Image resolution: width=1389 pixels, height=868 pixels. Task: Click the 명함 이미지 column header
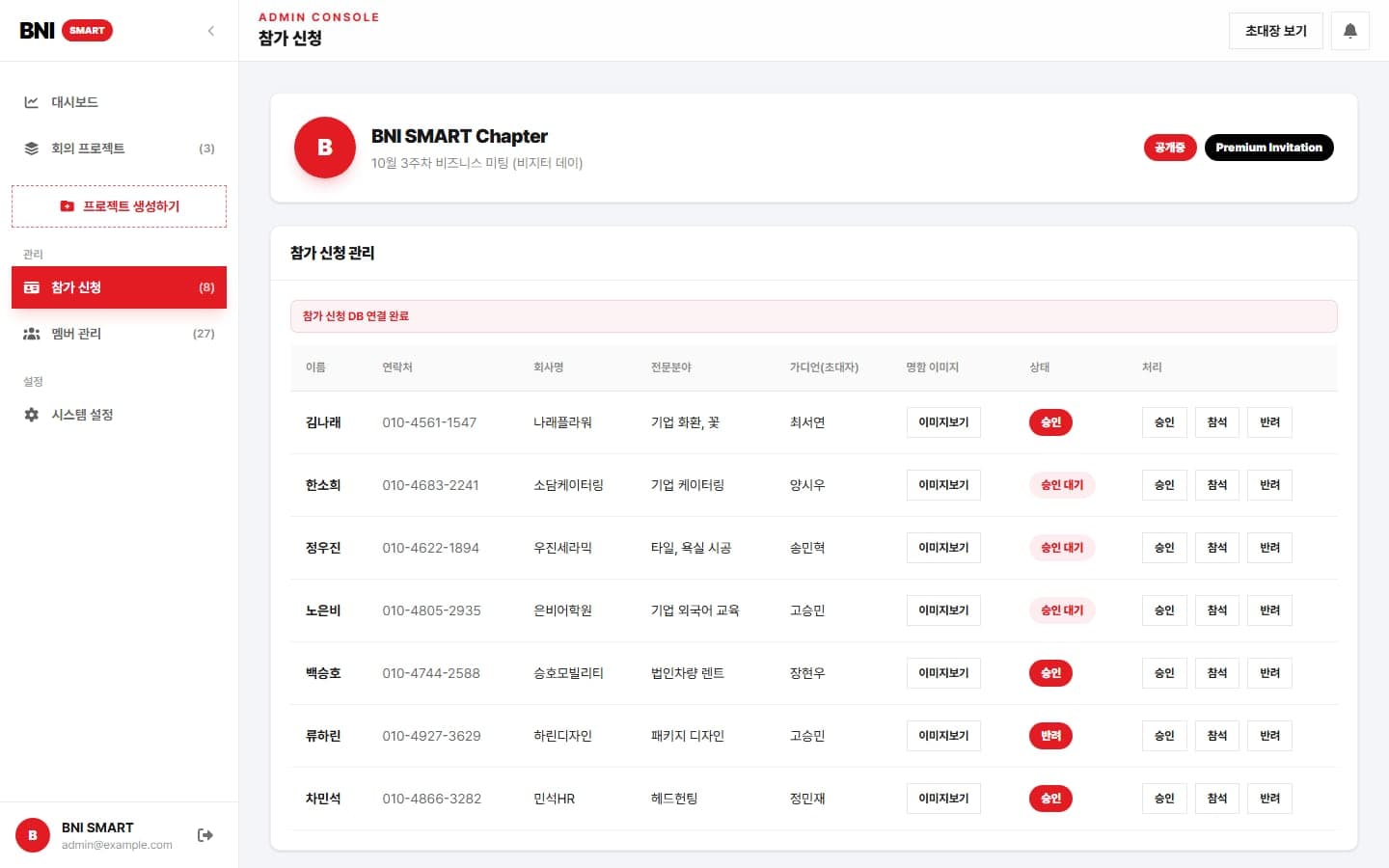pyautogui.click(x=932, y=367)
